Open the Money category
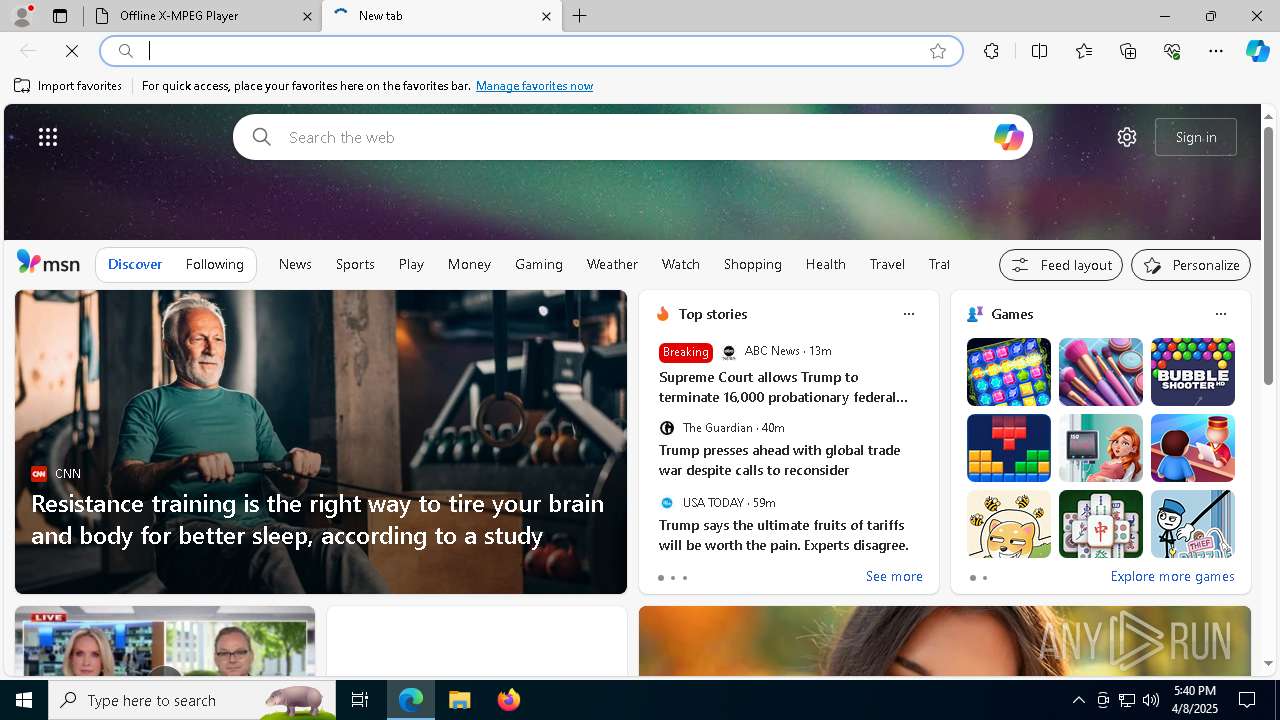Screen dimensions: 1280x720 [x=469, y=264]
